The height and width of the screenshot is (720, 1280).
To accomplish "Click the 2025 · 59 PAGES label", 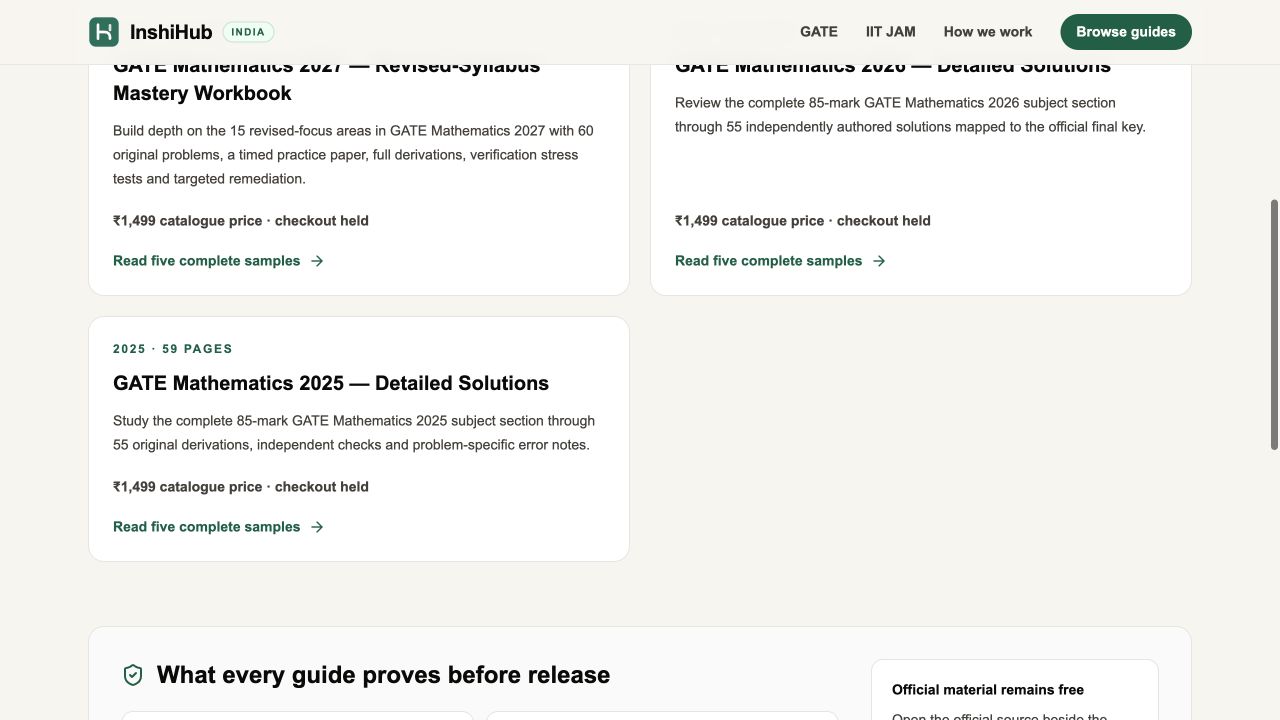I will (x=173, y=349).
